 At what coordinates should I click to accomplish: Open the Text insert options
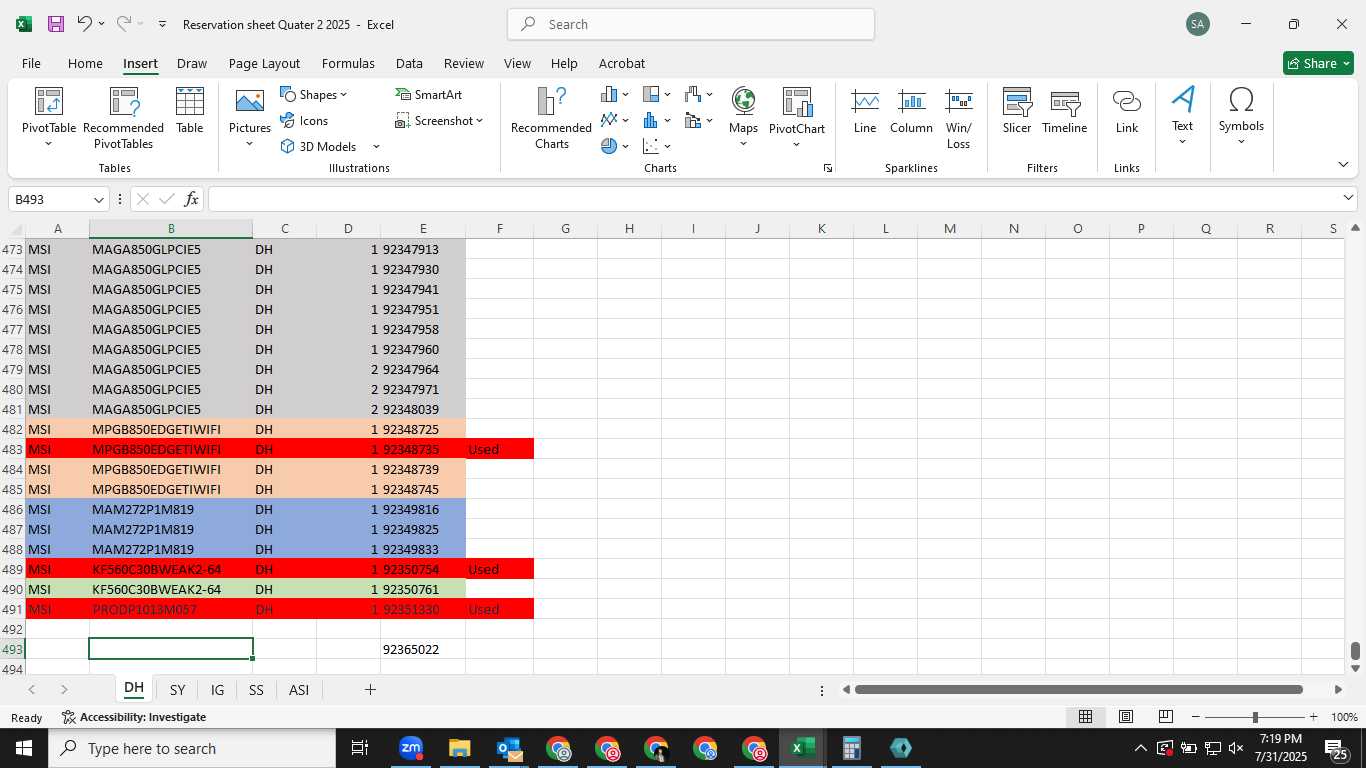point(1183,116)
